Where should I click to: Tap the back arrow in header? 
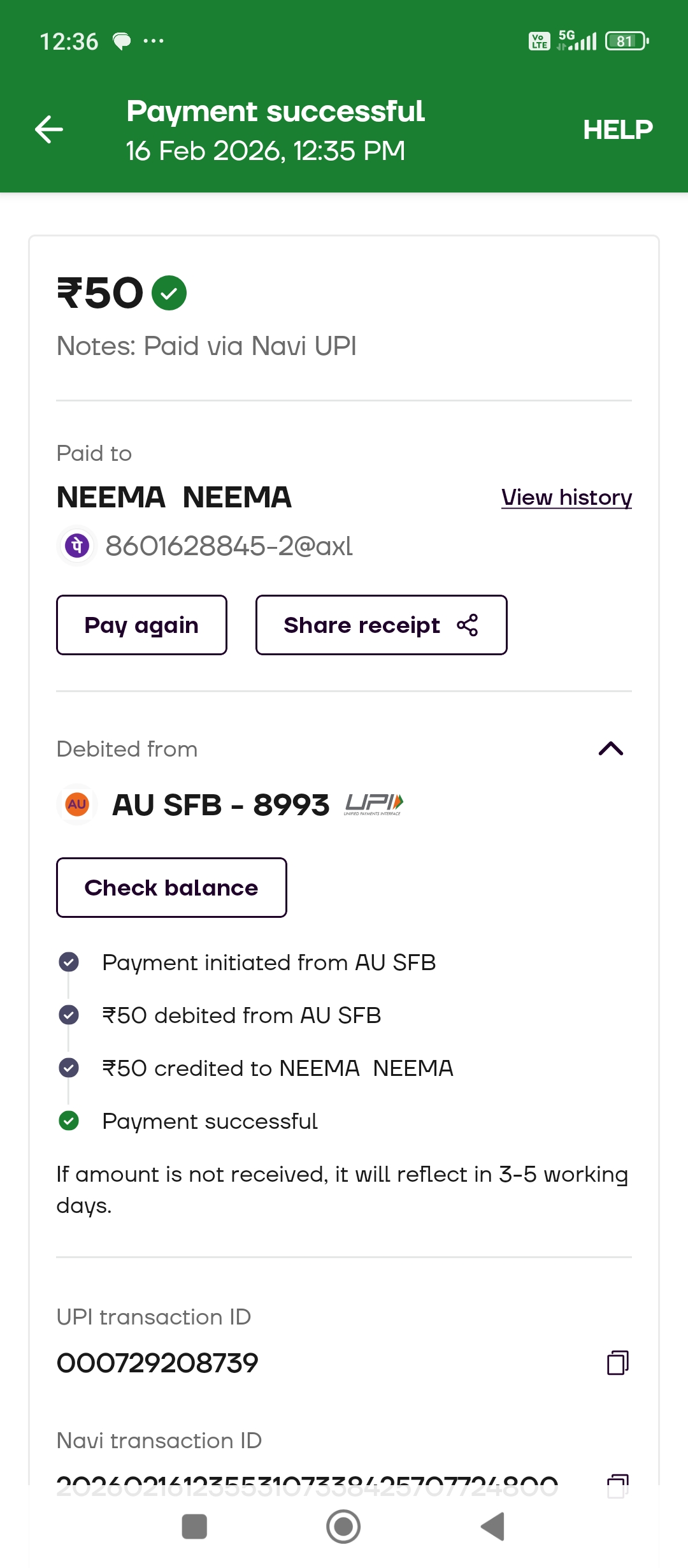point(49,130)
